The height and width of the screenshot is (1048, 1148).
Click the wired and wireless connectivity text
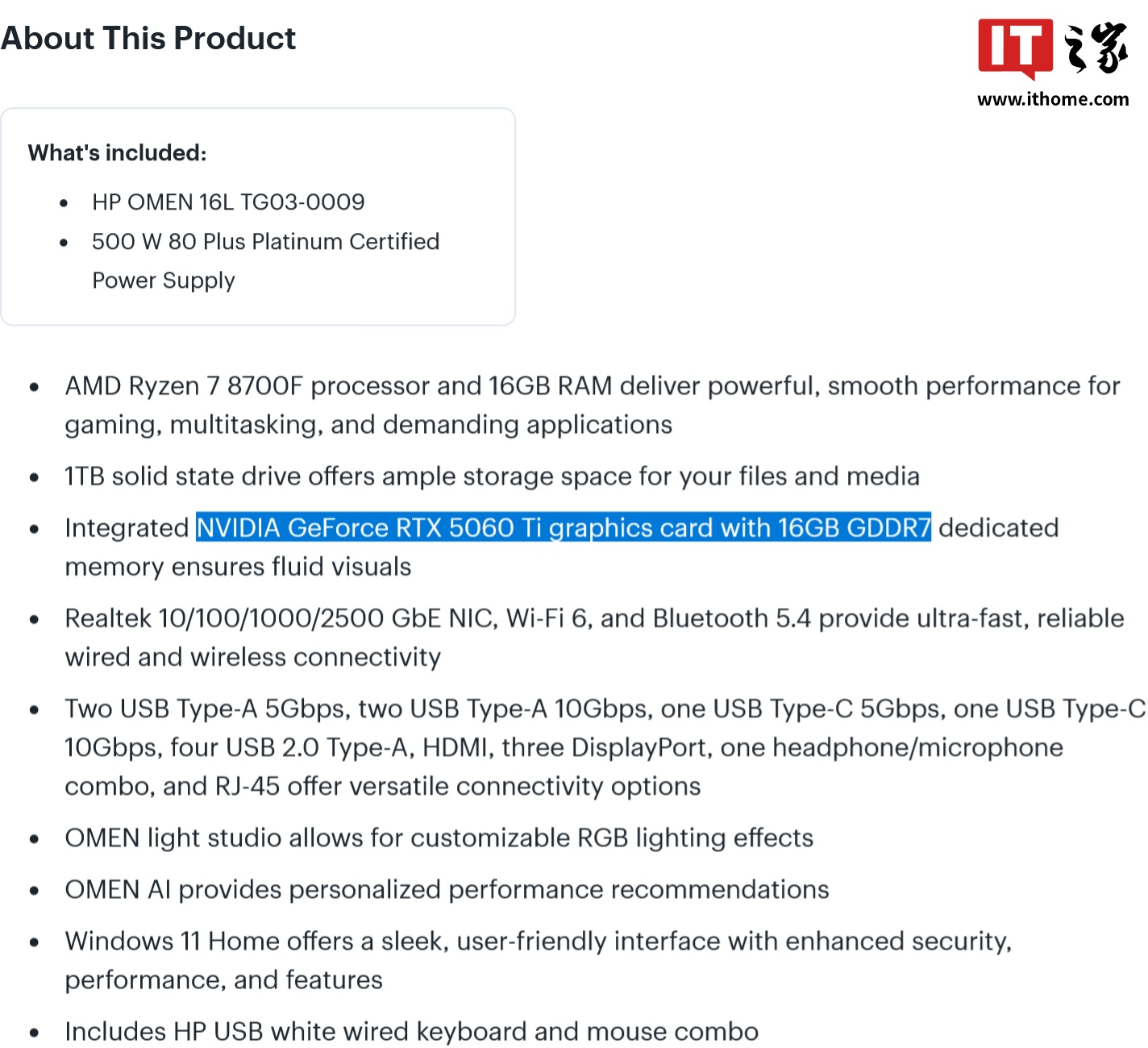[252, 657]
